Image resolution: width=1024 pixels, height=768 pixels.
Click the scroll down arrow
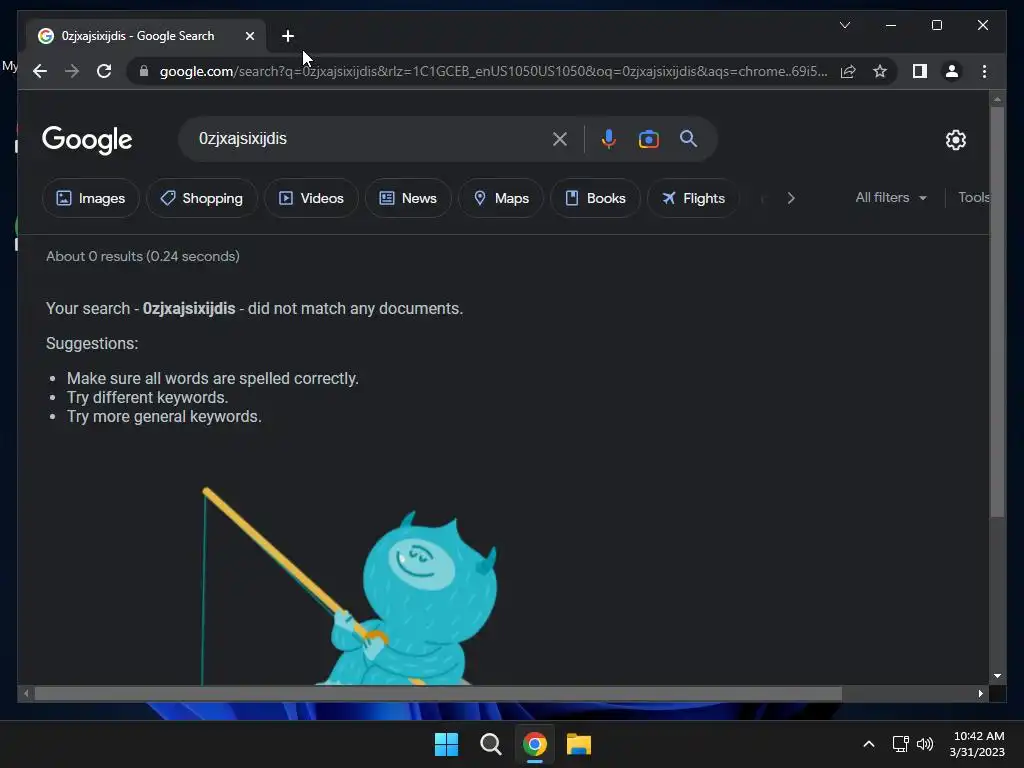[997, 676]
